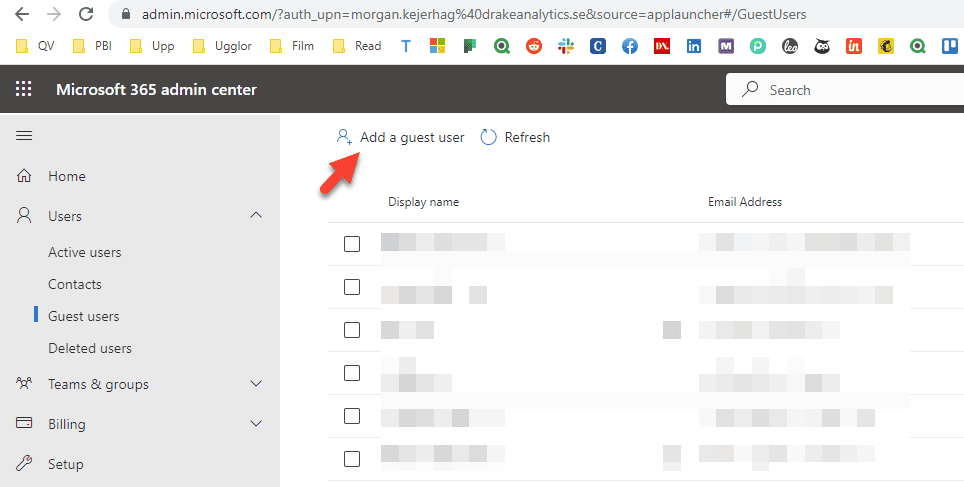Open the QV bookmarks folder
Image resolution: width=964 pixels, height=487 pixels.
tap(34, 46)
